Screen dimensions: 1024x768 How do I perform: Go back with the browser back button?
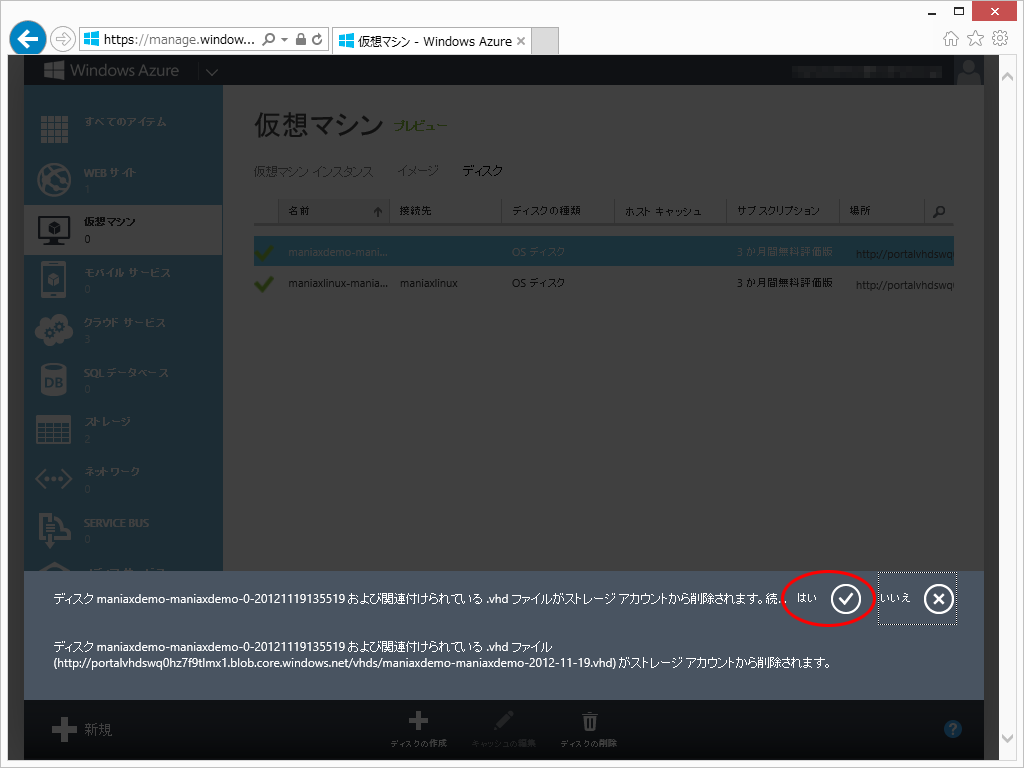27,39
